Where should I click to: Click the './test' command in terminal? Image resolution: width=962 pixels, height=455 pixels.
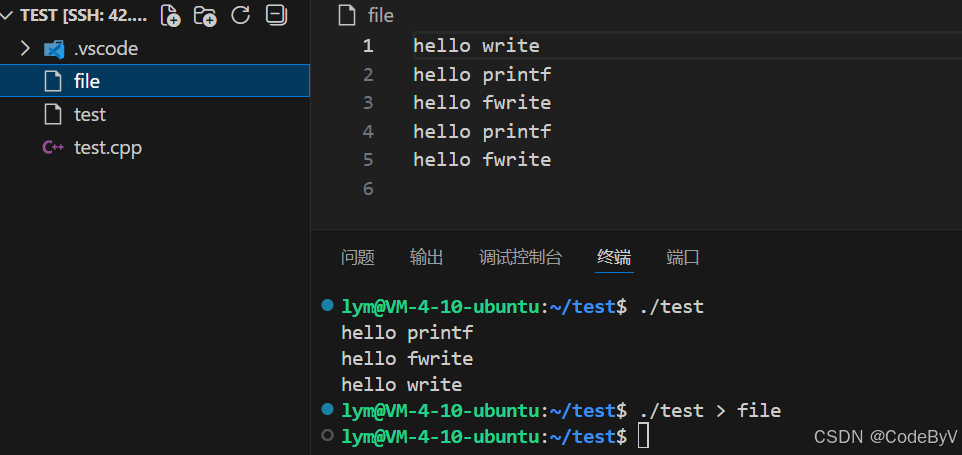point(671,306)
